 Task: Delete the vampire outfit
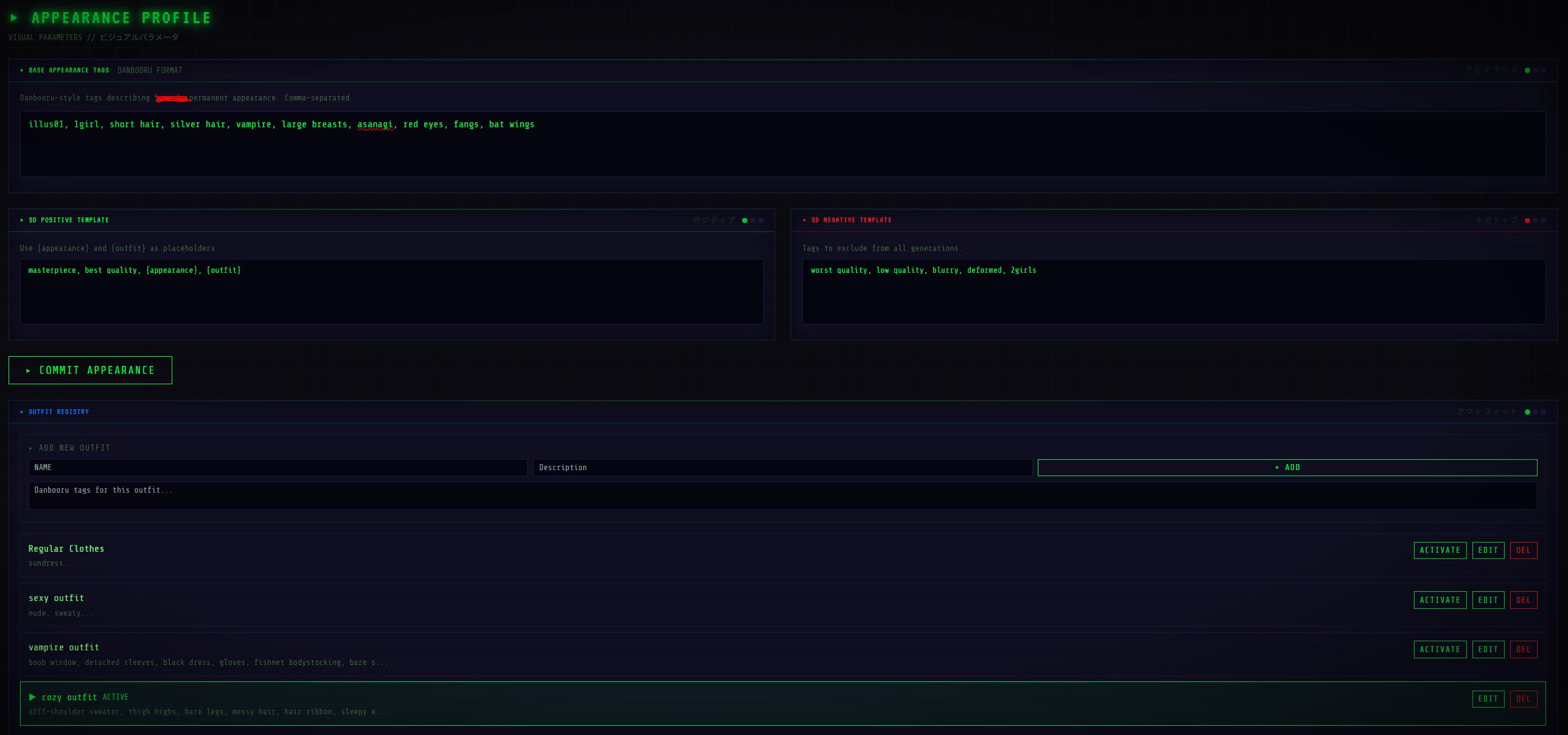pos(1523,649)
